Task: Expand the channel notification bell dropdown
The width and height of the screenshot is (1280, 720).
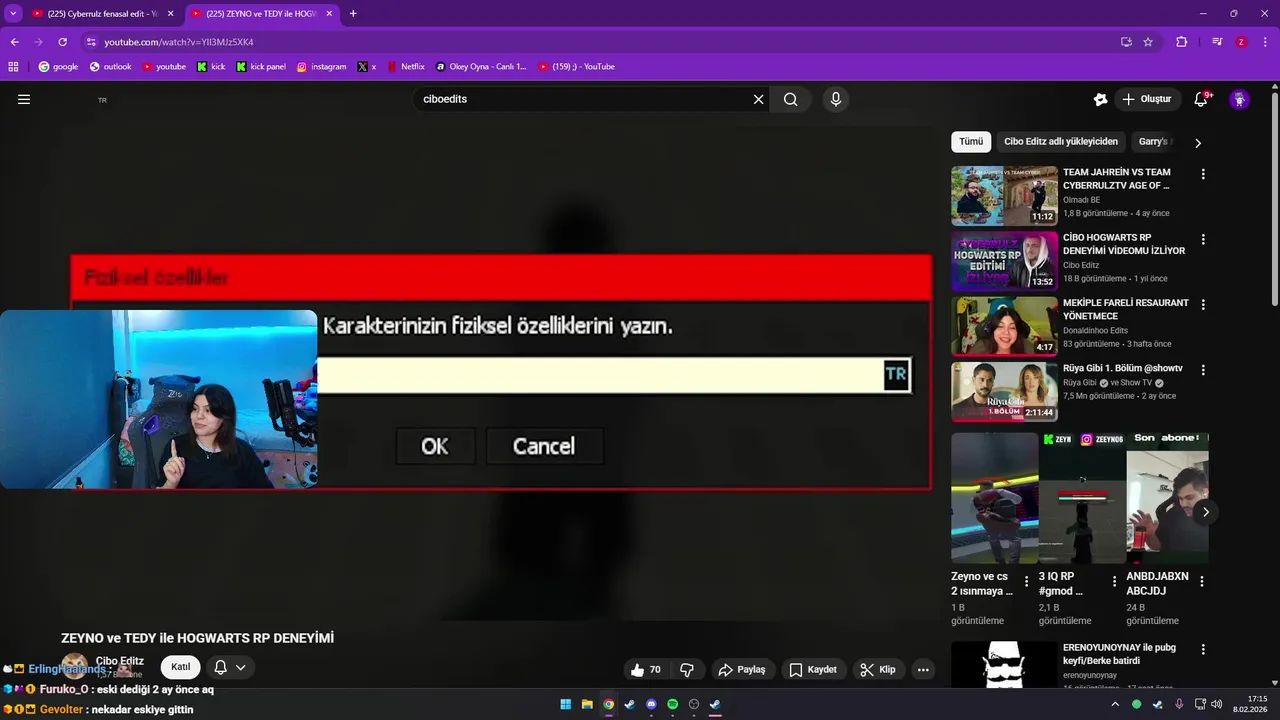Action: (x=230, y=667)
